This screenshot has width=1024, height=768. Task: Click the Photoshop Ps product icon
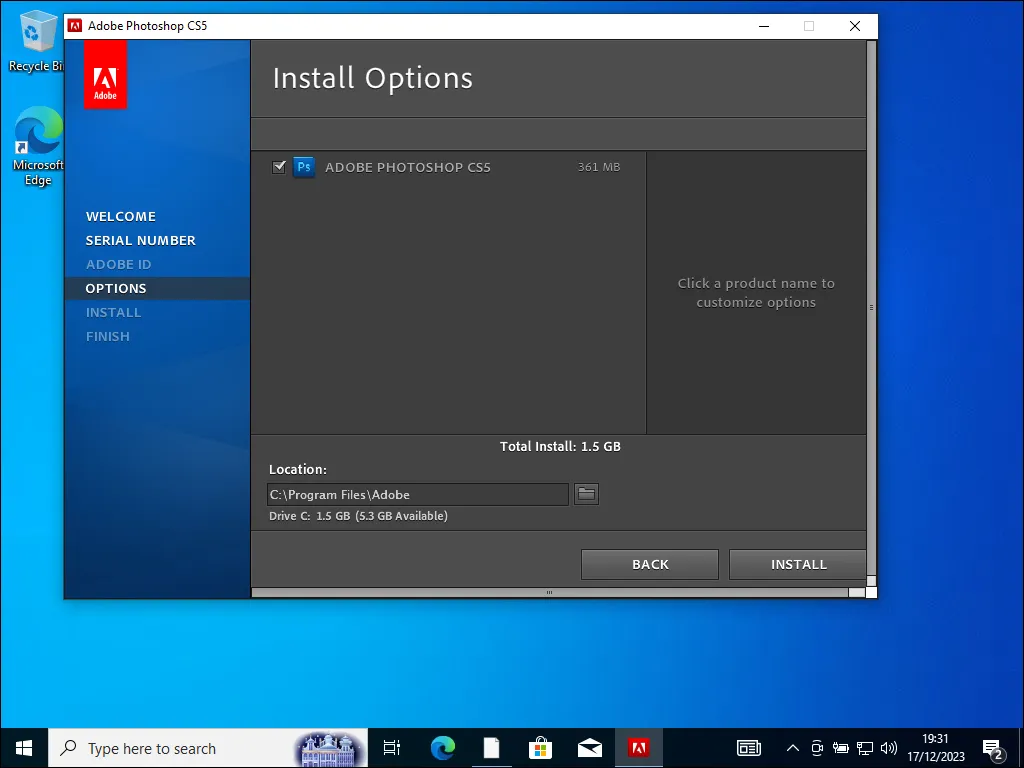pyautogui.click(x=304, y=167)
